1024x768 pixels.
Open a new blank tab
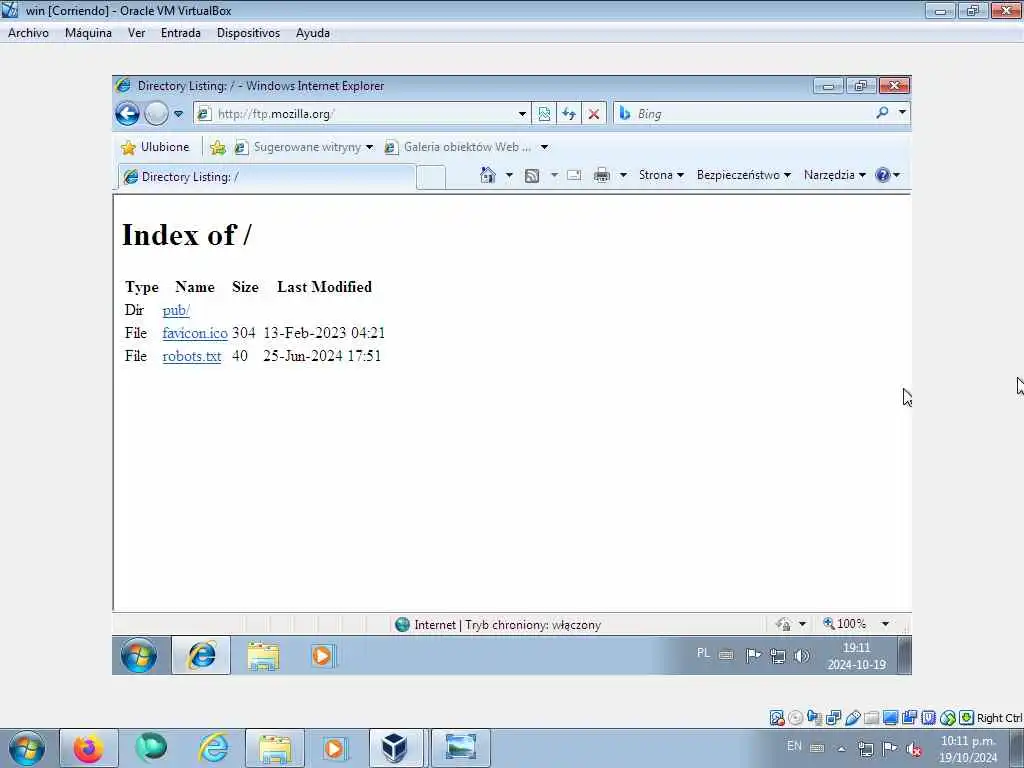click(x=430, y=177)
